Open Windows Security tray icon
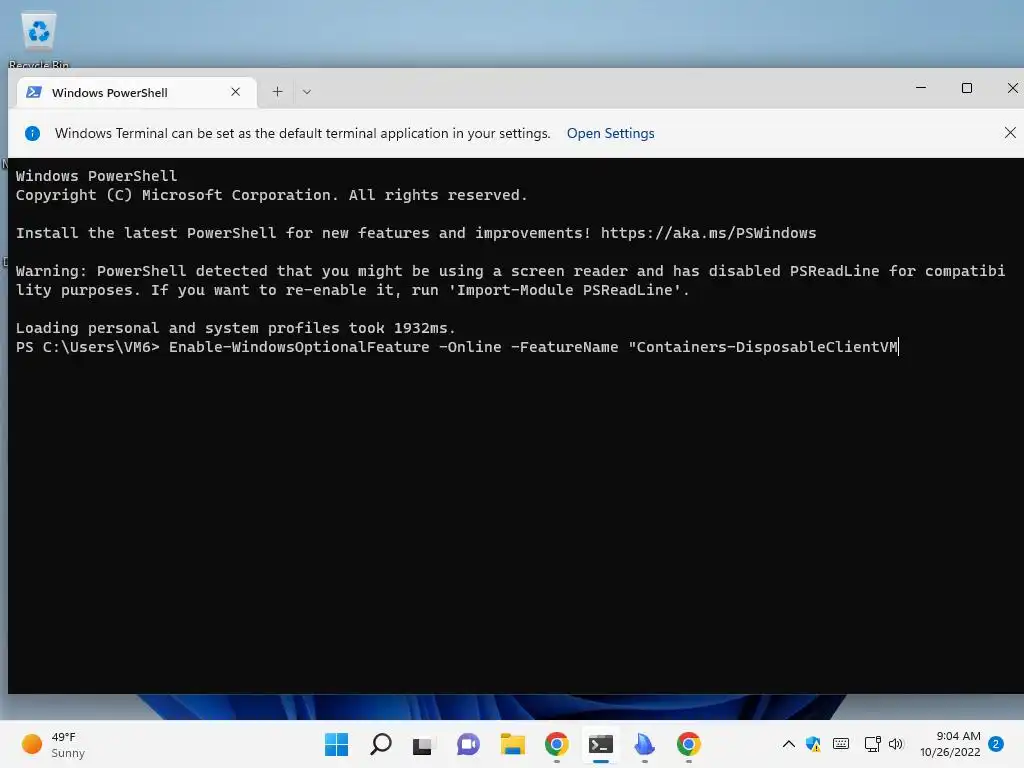Image resolution: width=1024 pixels, height=768 pixels. [x=813, y=744]
